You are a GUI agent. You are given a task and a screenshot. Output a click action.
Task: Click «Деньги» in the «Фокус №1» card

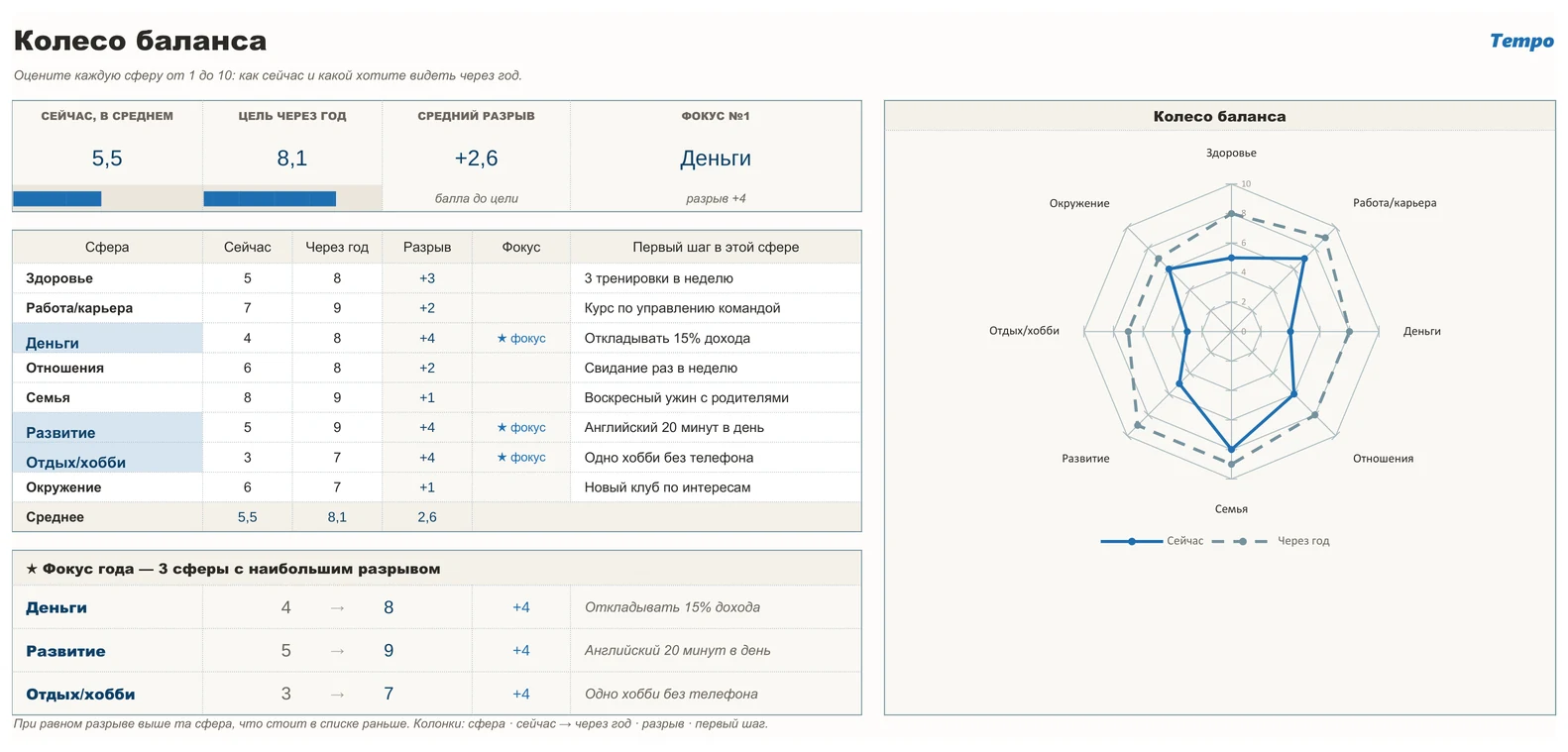(716, 159)
